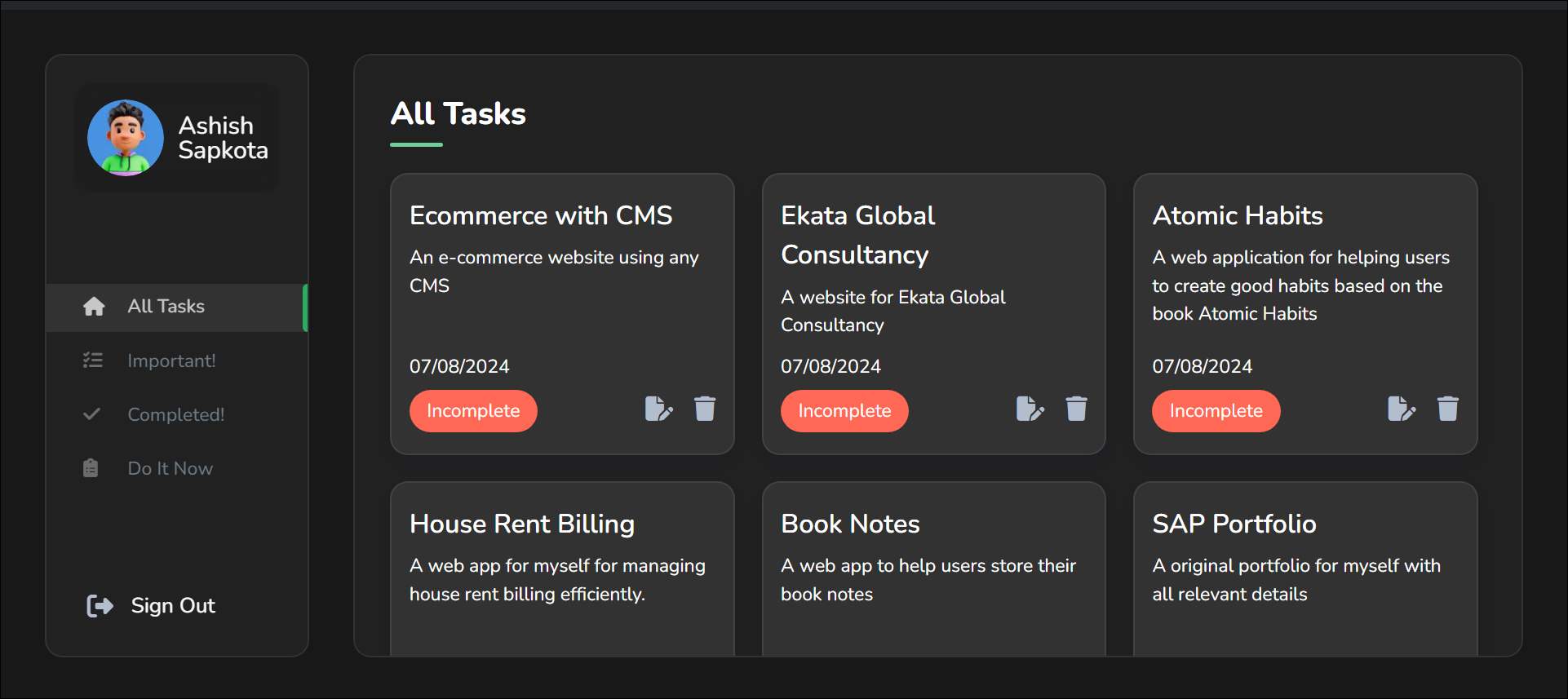Click edit icon on Ecommerce with CMS card
Screen dimensions: 1568x699
(x=658, y=409)
